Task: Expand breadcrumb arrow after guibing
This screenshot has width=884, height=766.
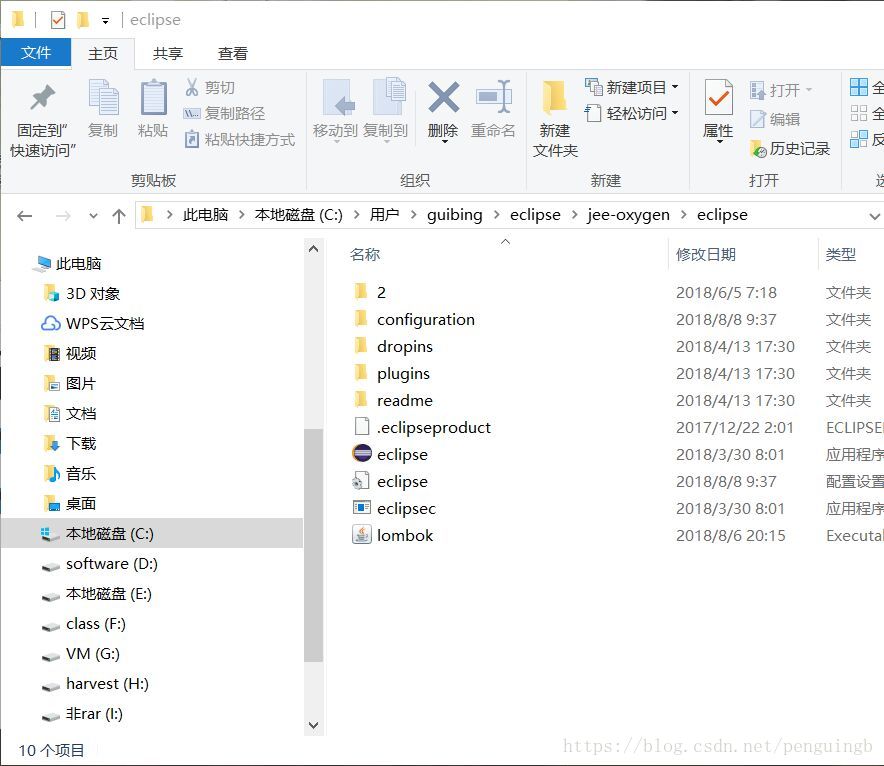Action: 496,215
